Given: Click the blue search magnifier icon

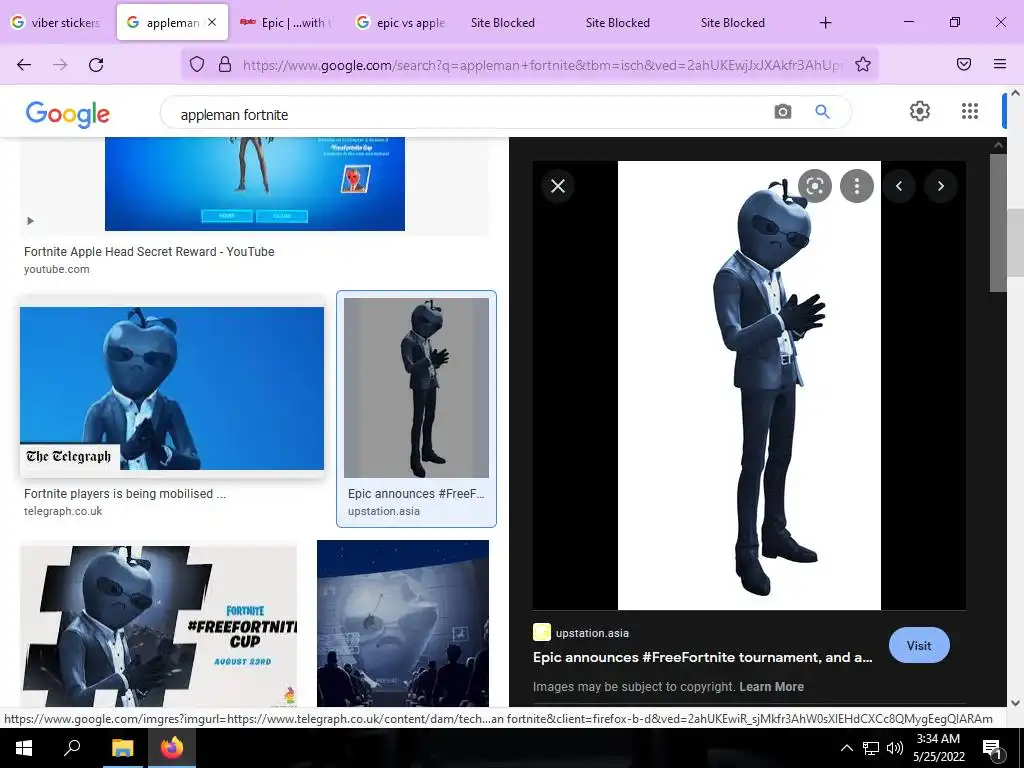Looking at the screenshot, I should pos(822,112).
